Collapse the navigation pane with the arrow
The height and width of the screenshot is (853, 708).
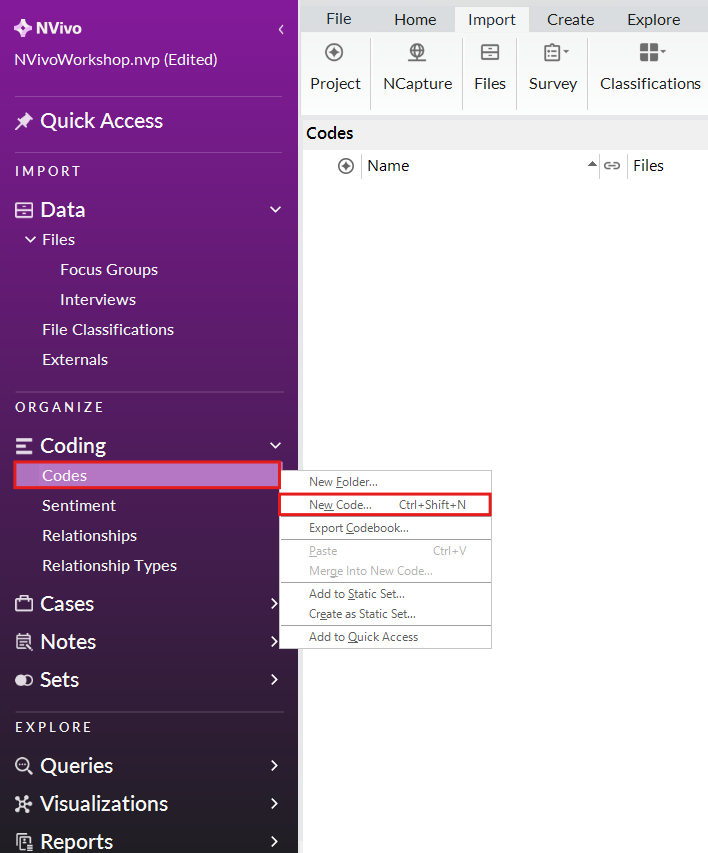[281, 29]
